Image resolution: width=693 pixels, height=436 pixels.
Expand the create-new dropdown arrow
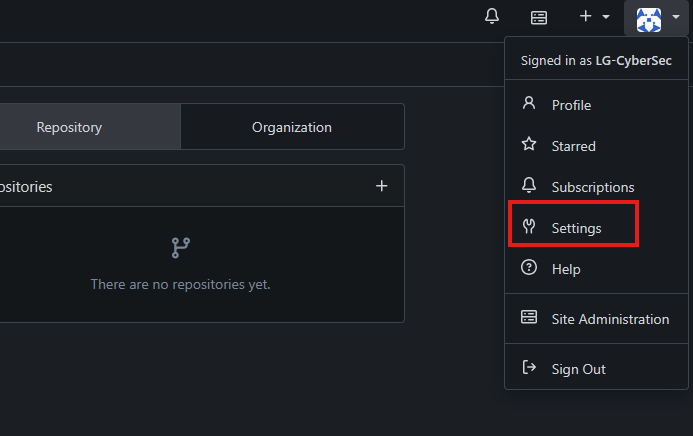(606, 17)
